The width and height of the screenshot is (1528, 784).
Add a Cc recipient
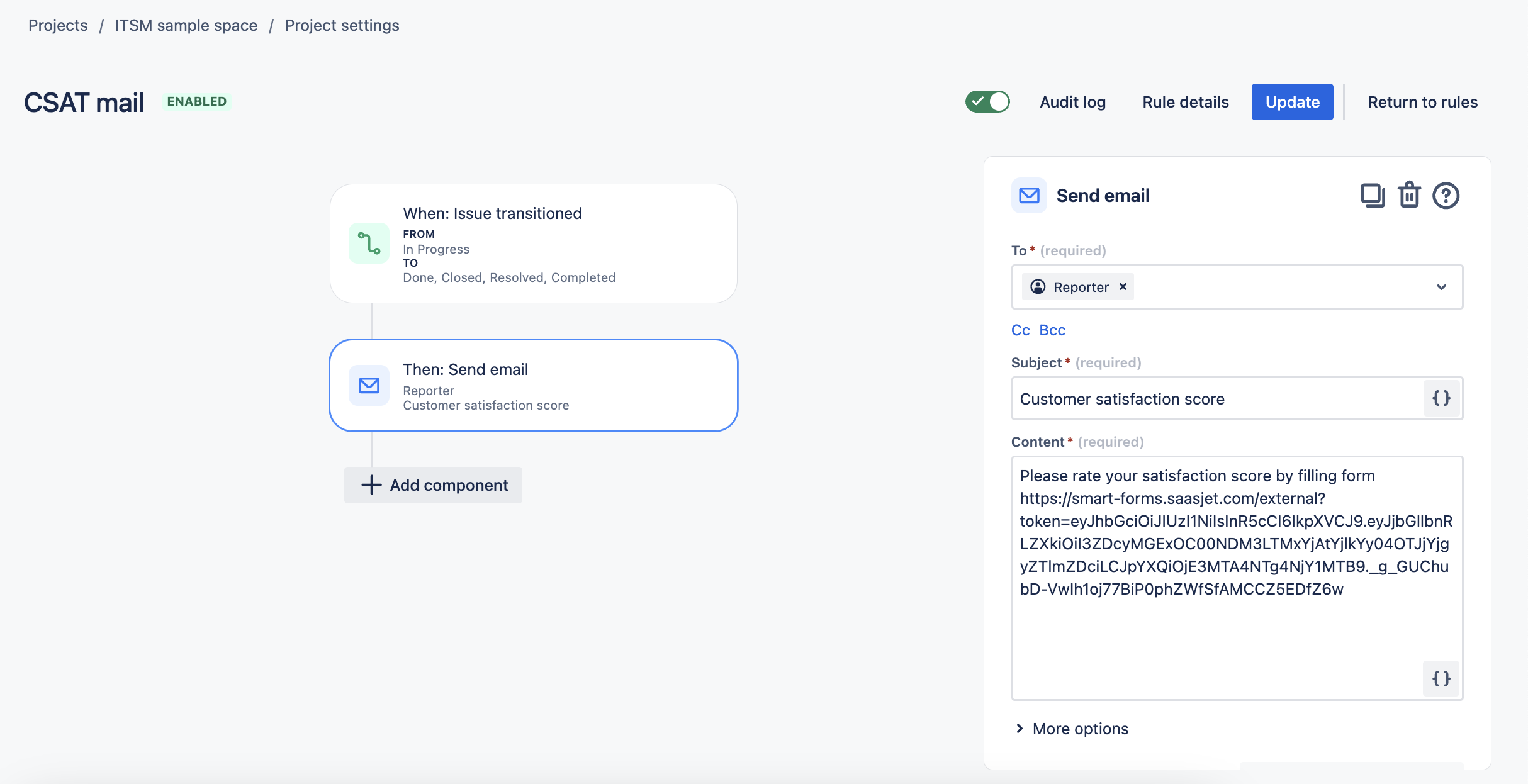click(1020, 330)
